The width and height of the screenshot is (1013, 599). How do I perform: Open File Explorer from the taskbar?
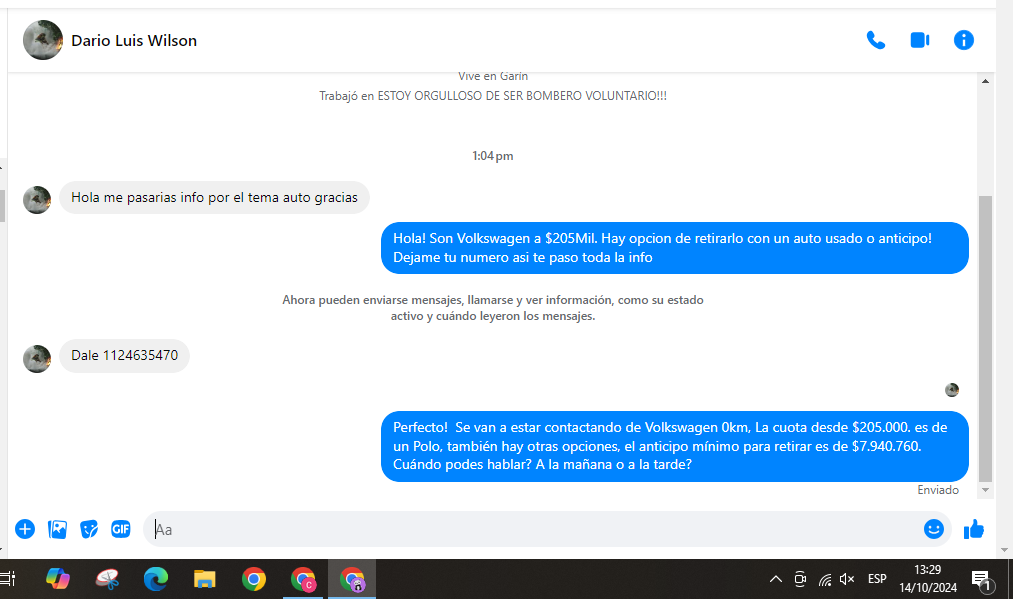tap(205, 579)
